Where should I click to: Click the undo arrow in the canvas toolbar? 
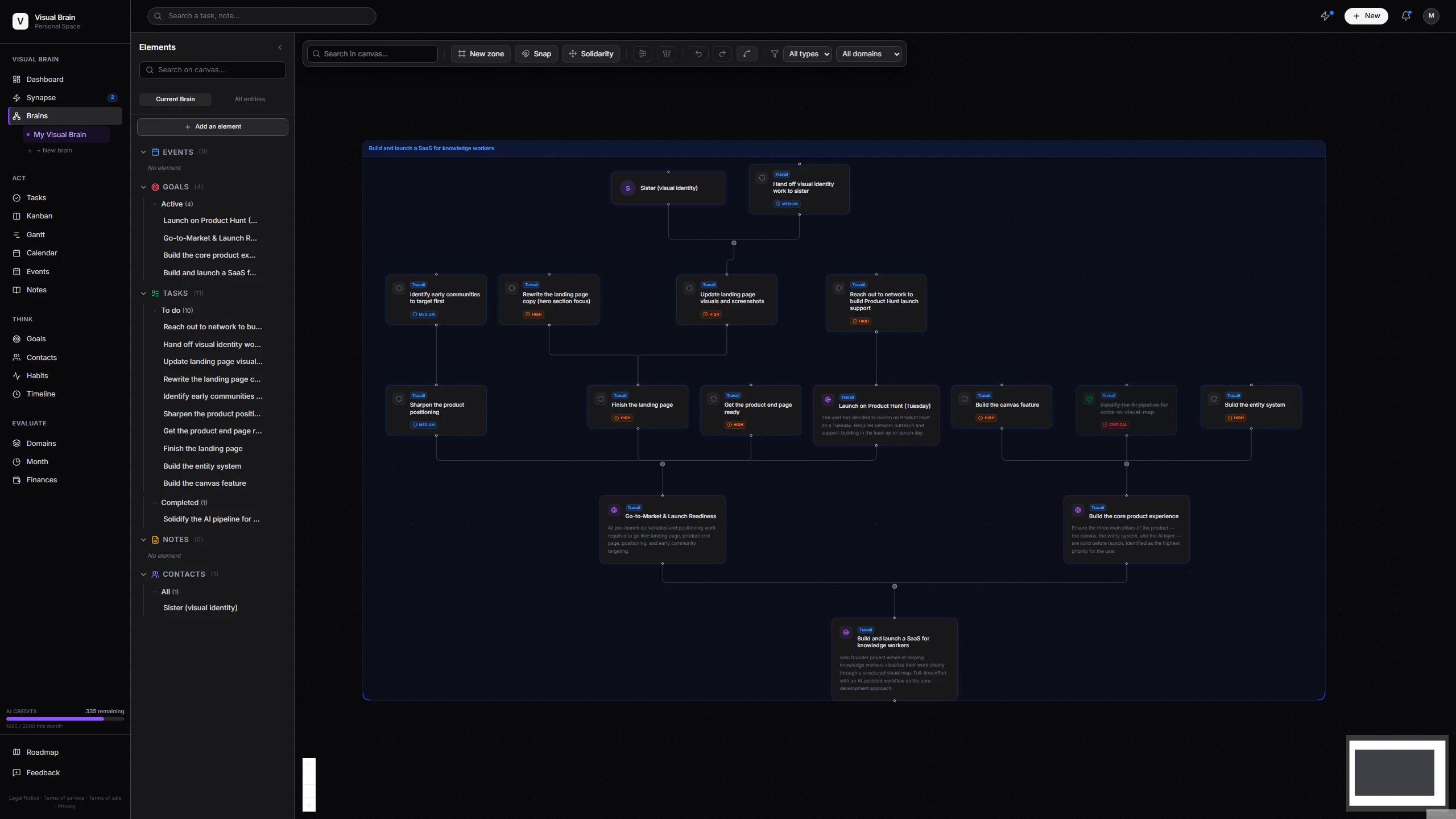click(x=698, y=53)
